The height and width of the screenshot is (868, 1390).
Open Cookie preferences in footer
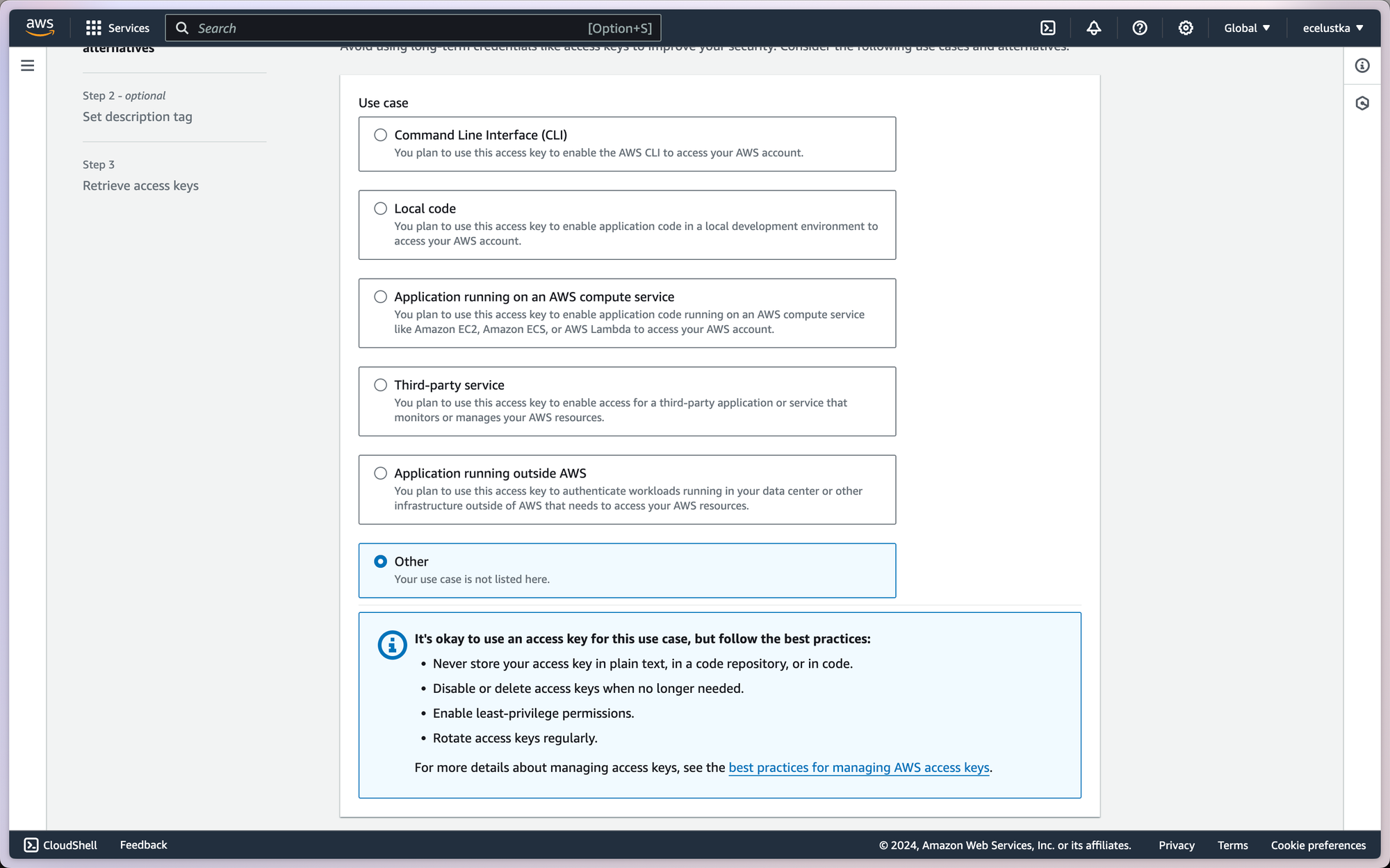(1318, 845)
